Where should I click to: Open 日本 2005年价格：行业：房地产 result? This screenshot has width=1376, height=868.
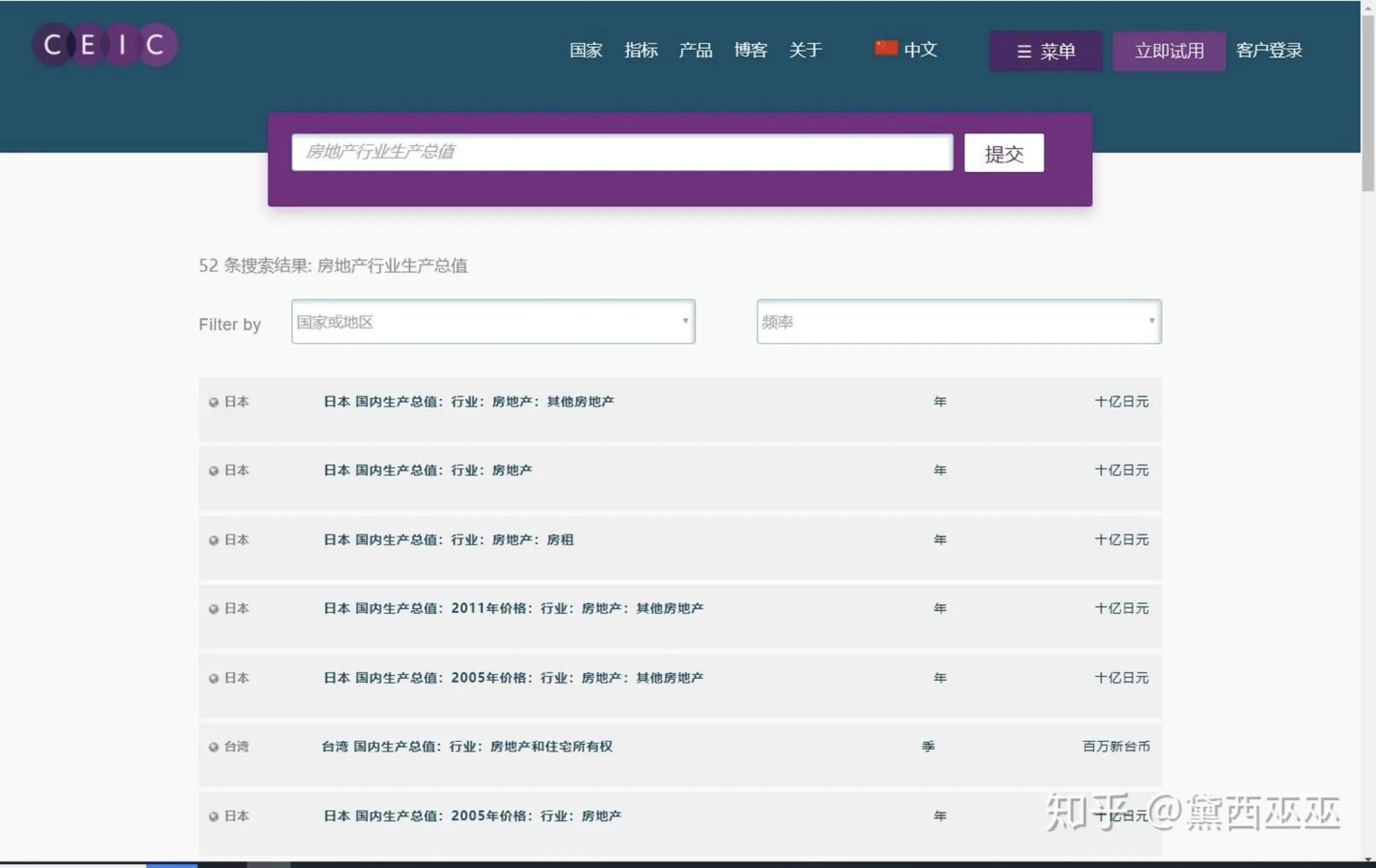[x=473, y=816]
